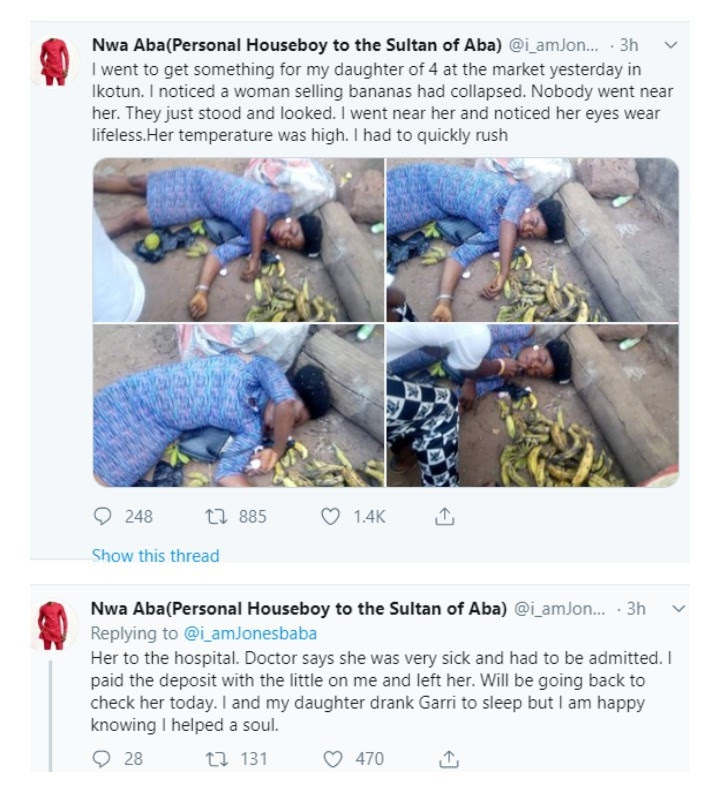Image resolution: width=720 pixels, height=791 pixels.
Task: Like the first tweet with 1.4K likes
Action: [330, 516]
